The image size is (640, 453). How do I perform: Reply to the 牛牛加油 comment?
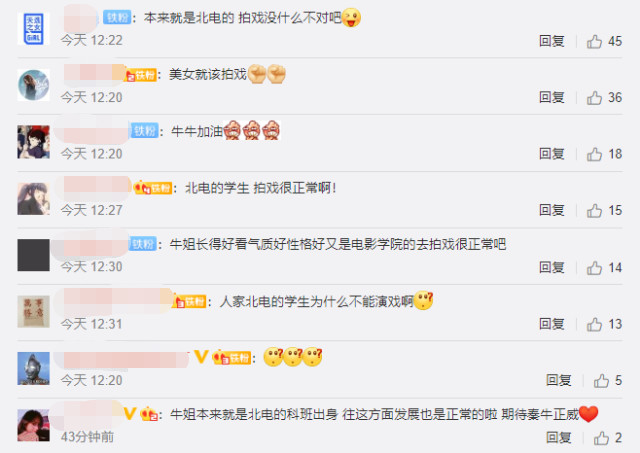click(552, 154)
